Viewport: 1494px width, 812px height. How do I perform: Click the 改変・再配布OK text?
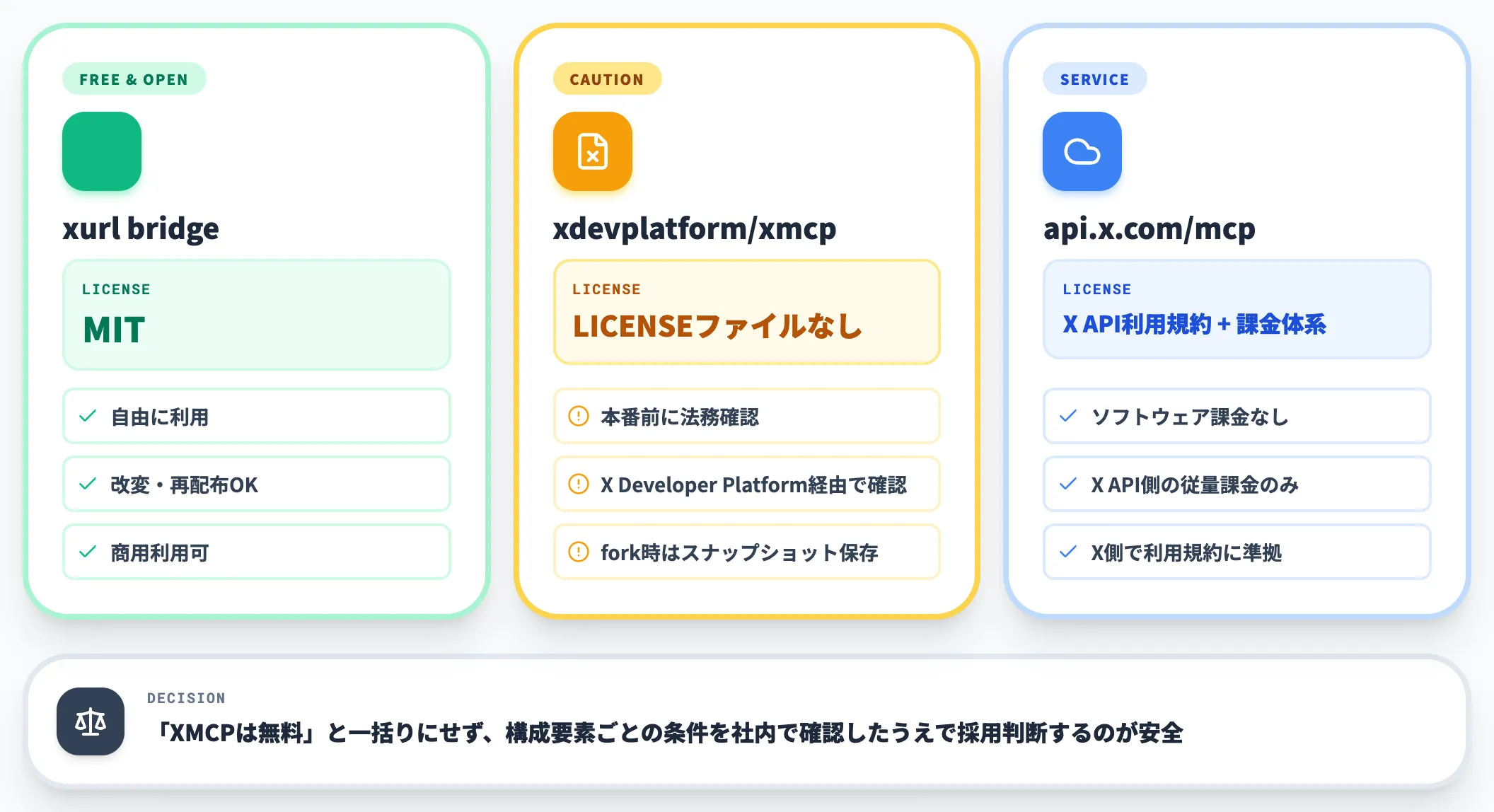tap(185, 485)
